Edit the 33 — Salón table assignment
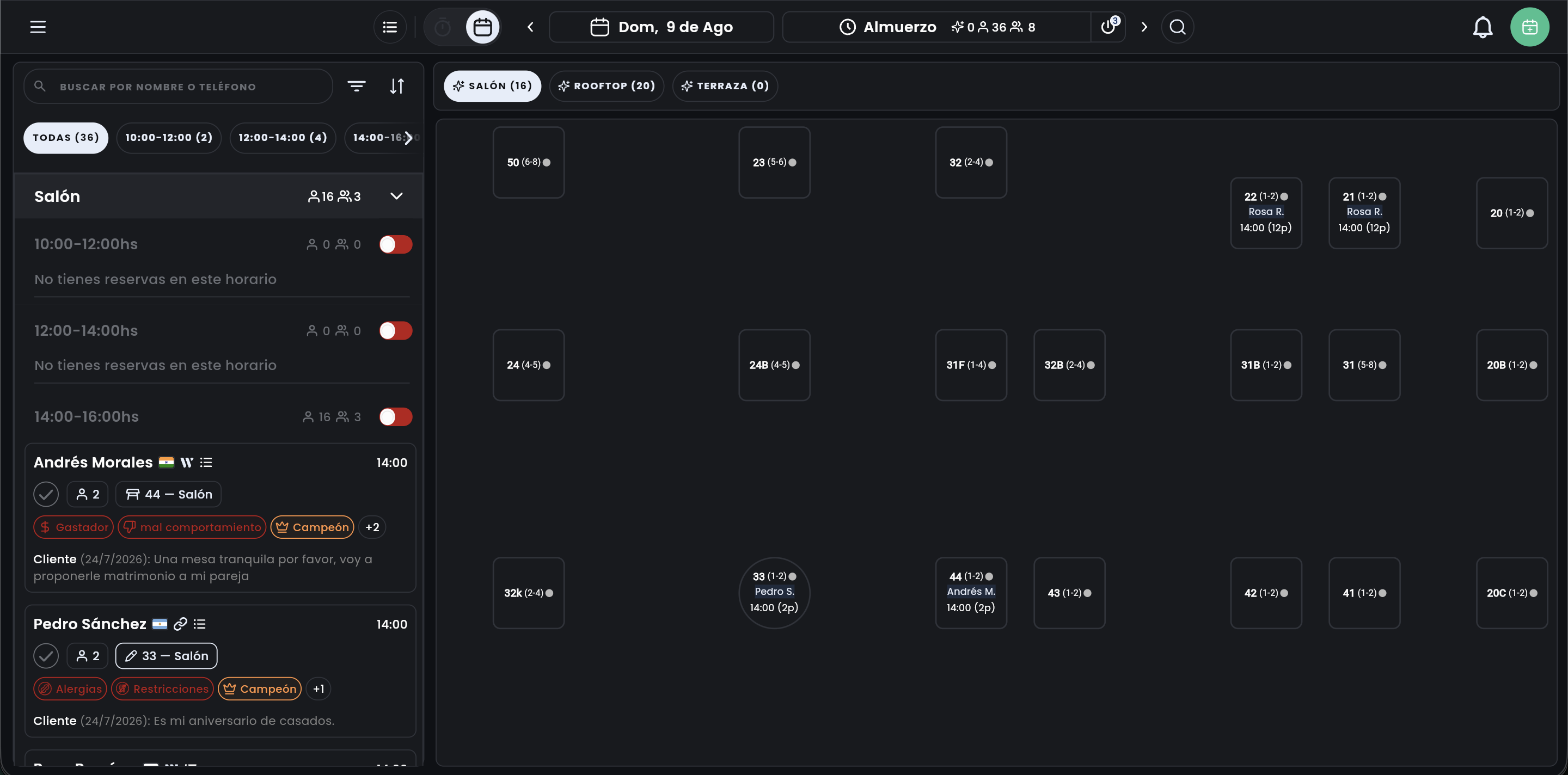Viewport: 1568px width, 775px height. click(166, 656)
